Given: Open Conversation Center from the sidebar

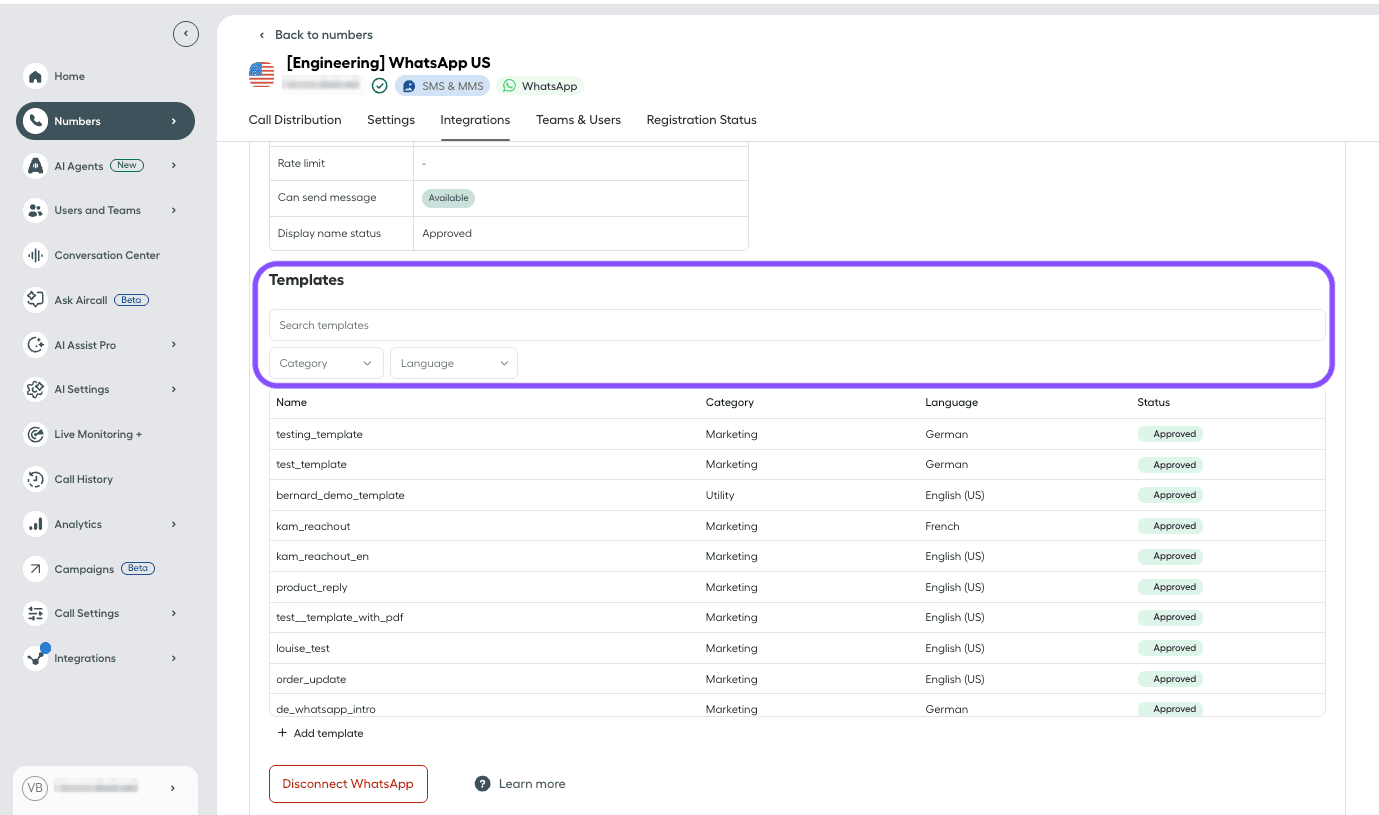Looking at the screenshot, I should (107, 255).
